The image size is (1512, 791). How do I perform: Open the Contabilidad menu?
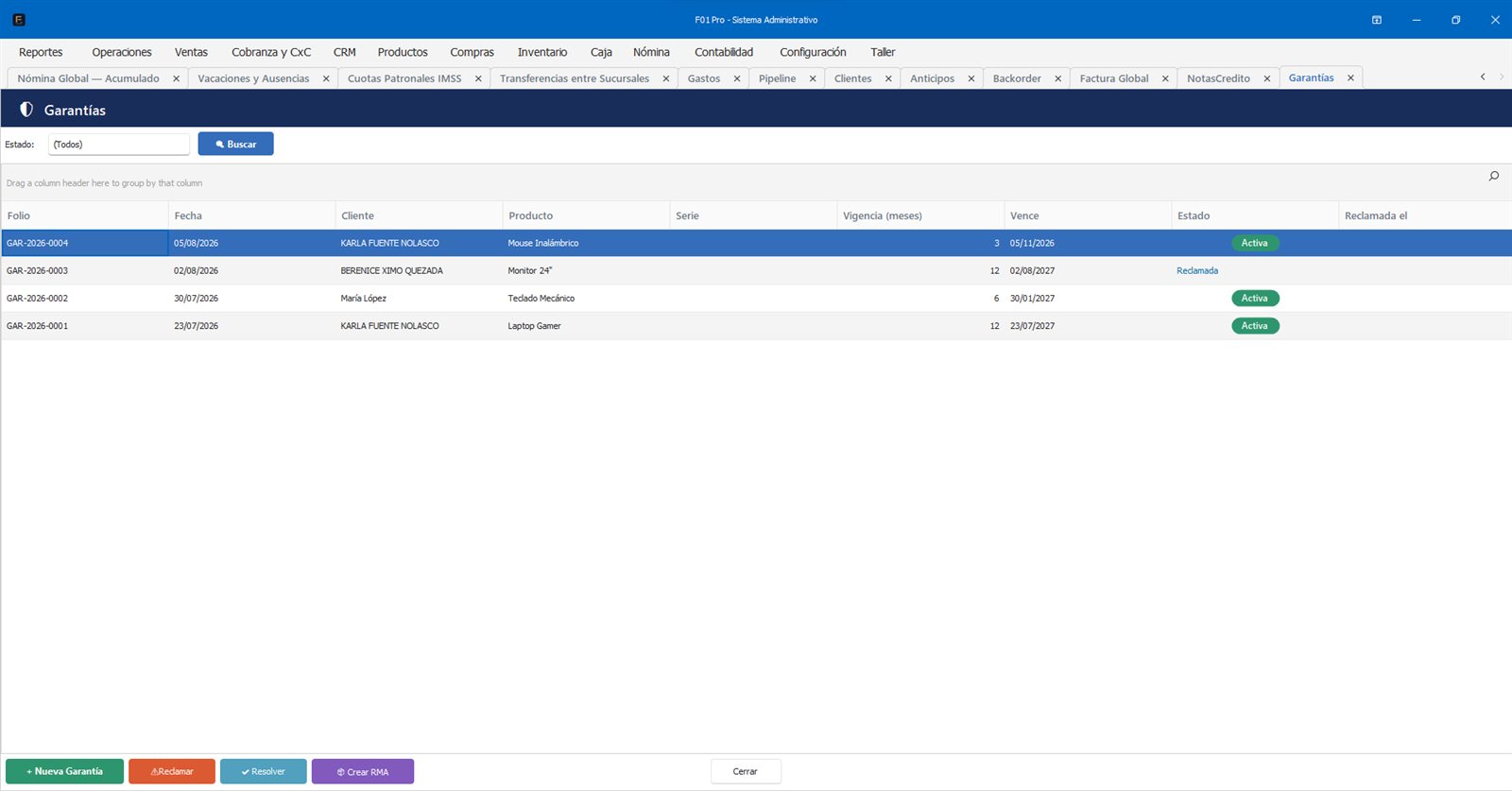724,53
